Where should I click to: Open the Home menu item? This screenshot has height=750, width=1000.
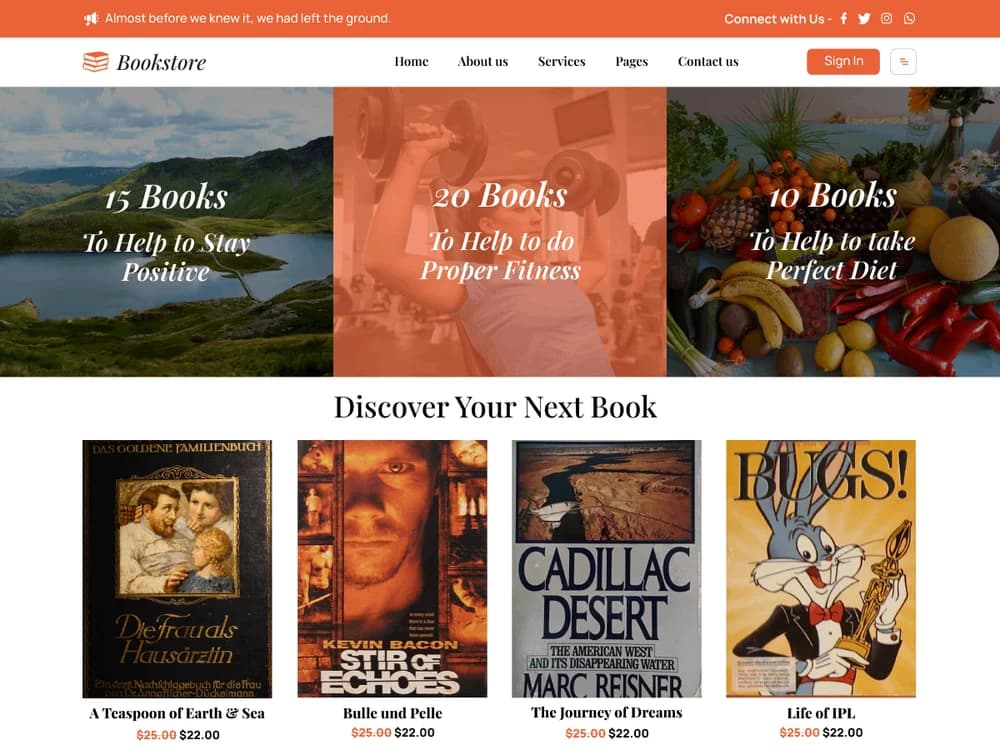[411, 62]
